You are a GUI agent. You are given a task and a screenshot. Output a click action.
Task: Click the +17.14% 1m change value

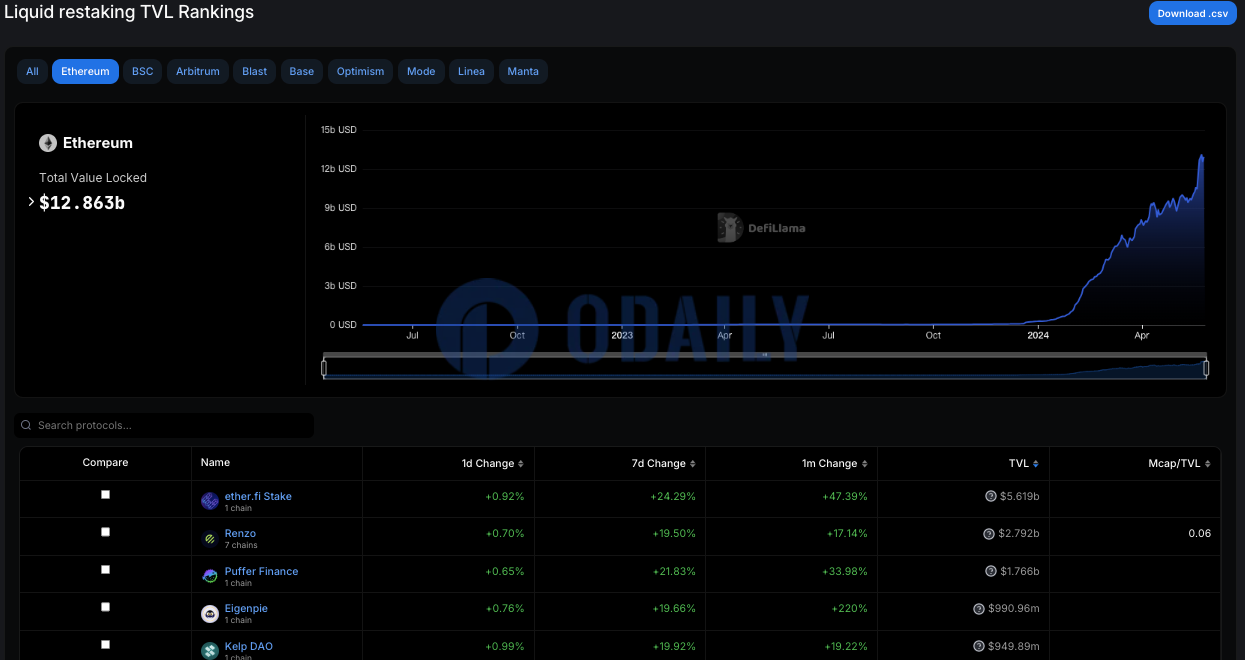(x=847, y=534)
